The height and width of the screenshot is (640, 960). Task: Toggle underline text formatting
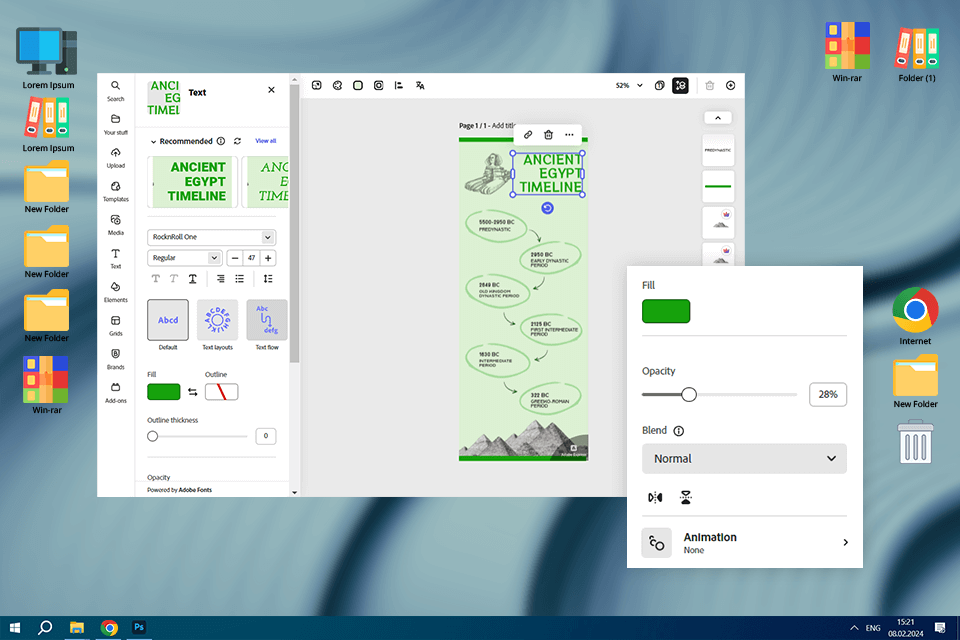[x=192, y=279]
